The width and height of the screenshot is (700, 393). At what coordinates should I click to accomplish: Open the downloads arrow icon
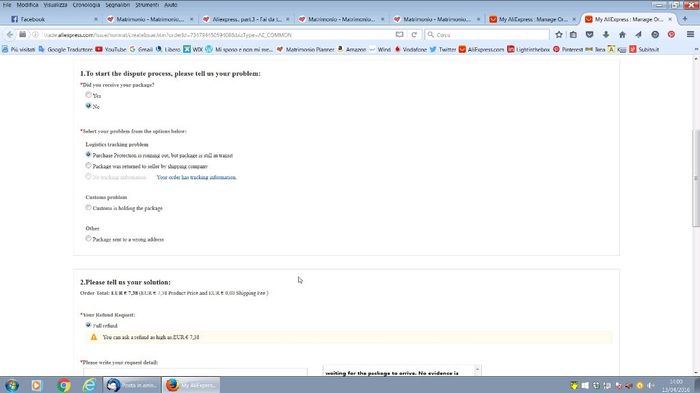click(x=606, y=34)
